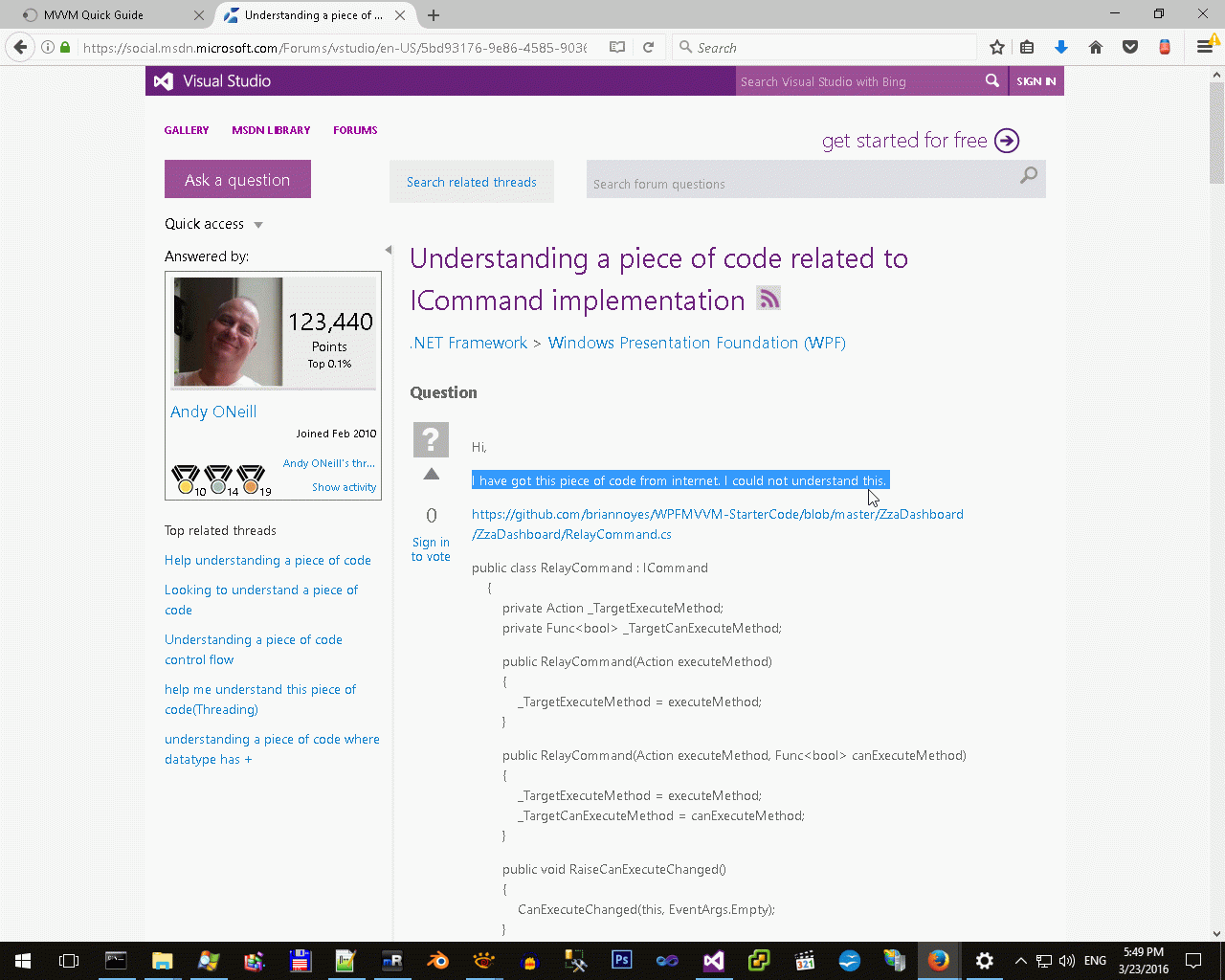This screenshot has width=1225, height=980.
Task: Open the downloads arrow in Firefox toolbar
Action: (x=1060, y=47)
